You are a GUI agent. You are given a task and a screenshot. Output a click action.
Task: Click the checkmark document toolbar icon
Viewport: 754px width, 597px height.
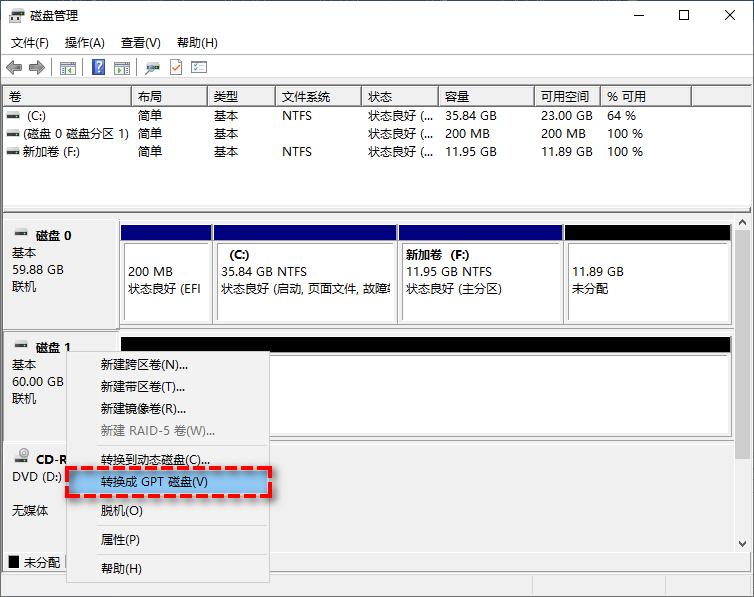point(176,67)
